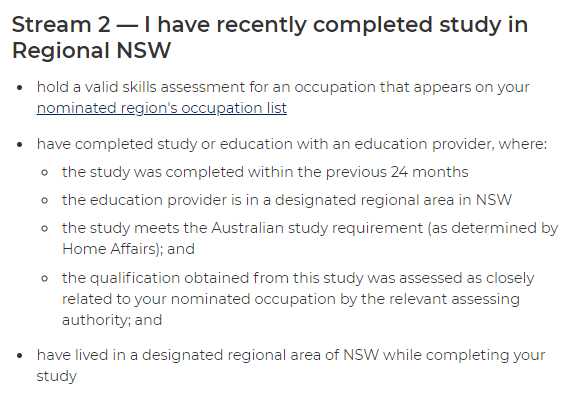The height and width of the screenshot is (394, 577).
Task: Click 'have completed study or education' line
Action: pyautogui.click(x=292, y=144)
